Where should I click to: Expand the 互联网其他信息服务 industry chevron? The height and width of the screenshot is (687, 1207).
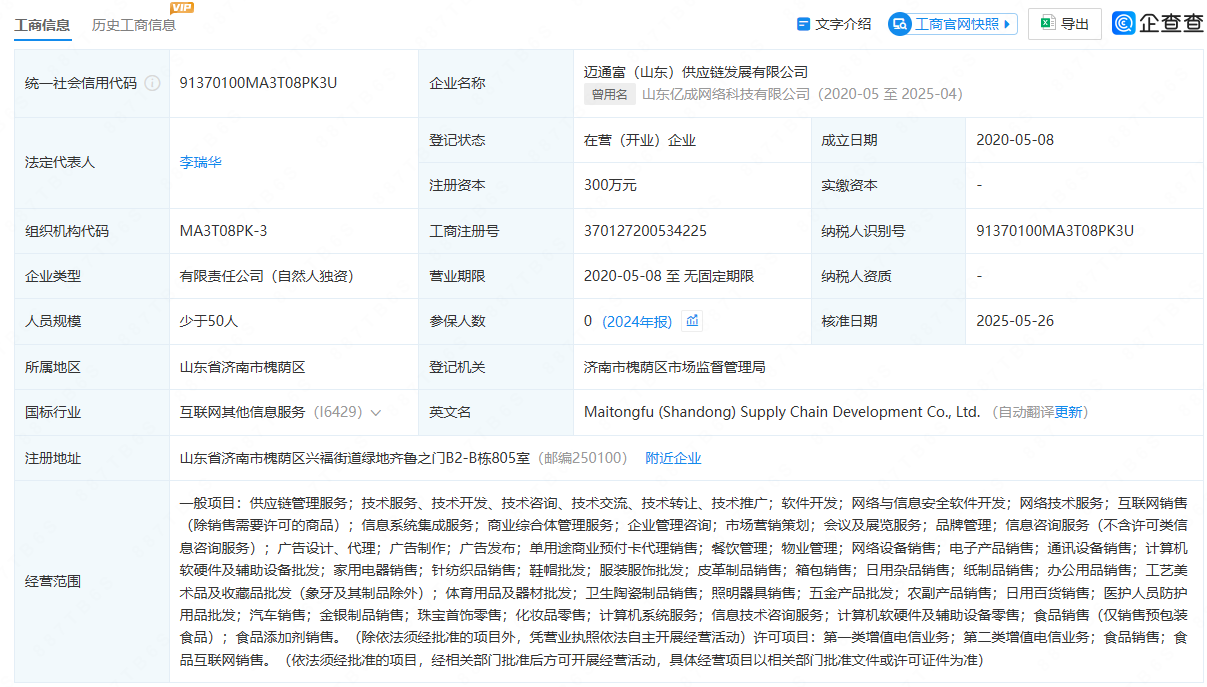point(376,412)
